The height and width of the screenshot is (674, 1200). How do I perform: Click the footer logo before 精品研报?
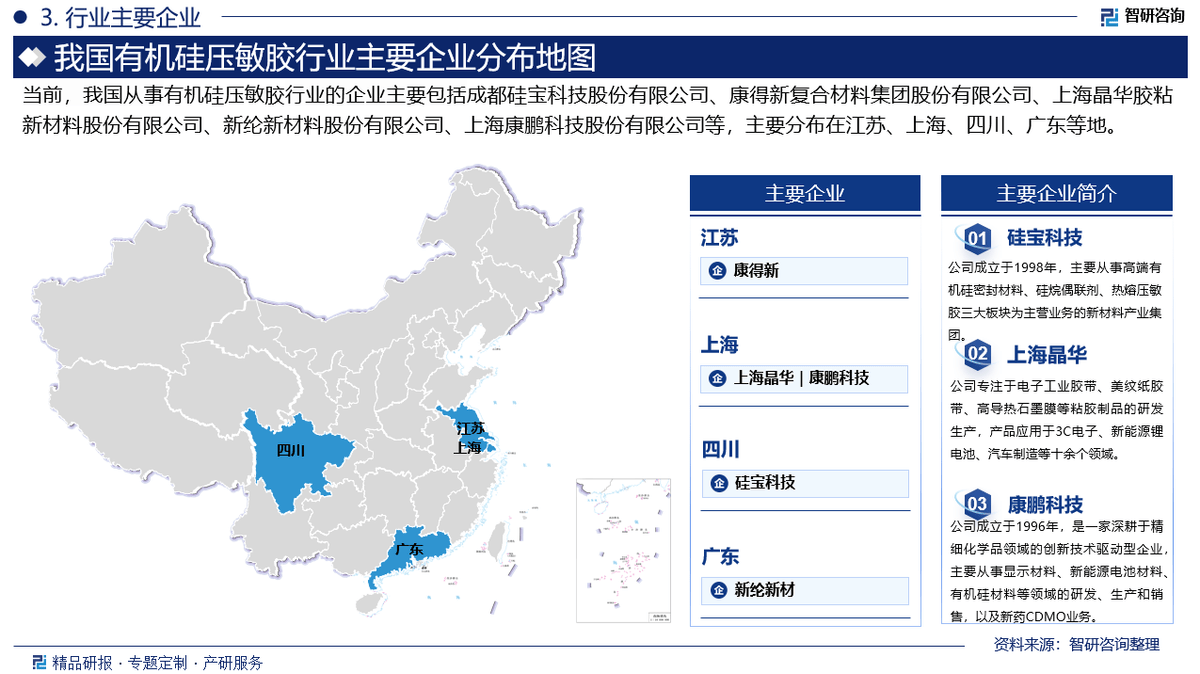click(39, 662)
